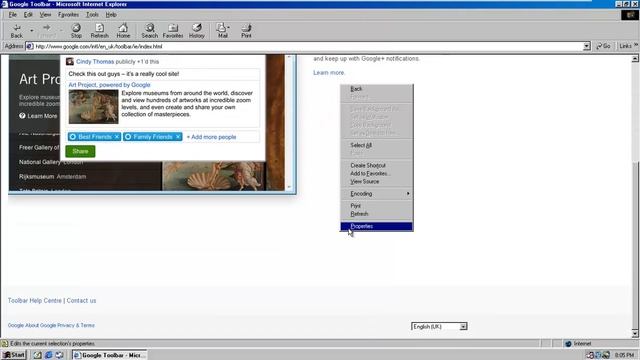Click the Forward toolbar arrow
640x360 pixels.
pos(47,31)
